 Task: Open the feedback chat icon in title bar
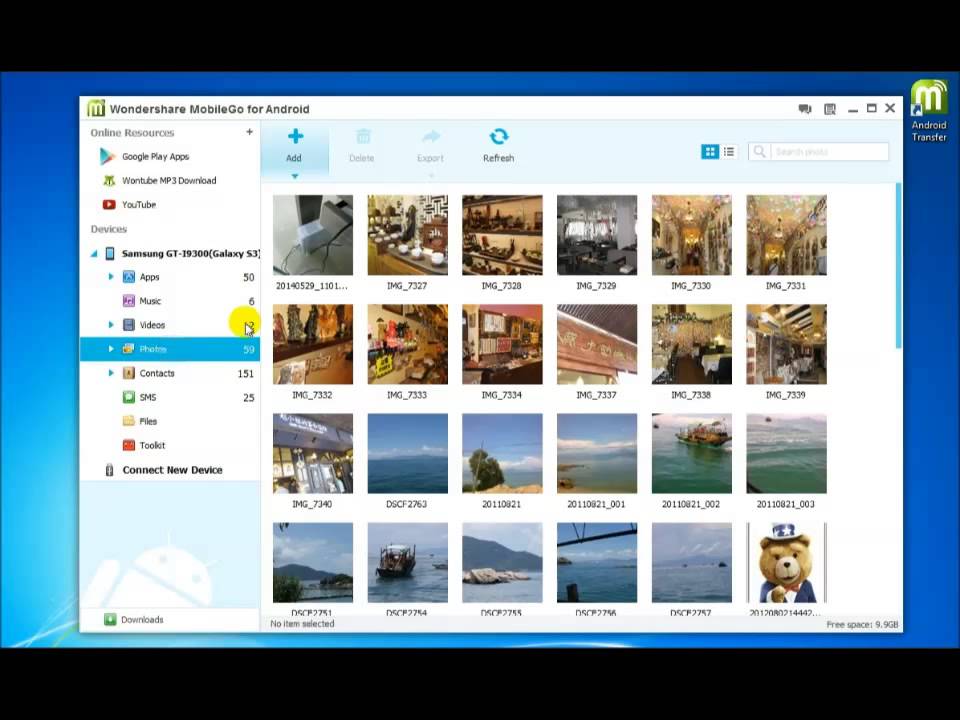[805, 109]
